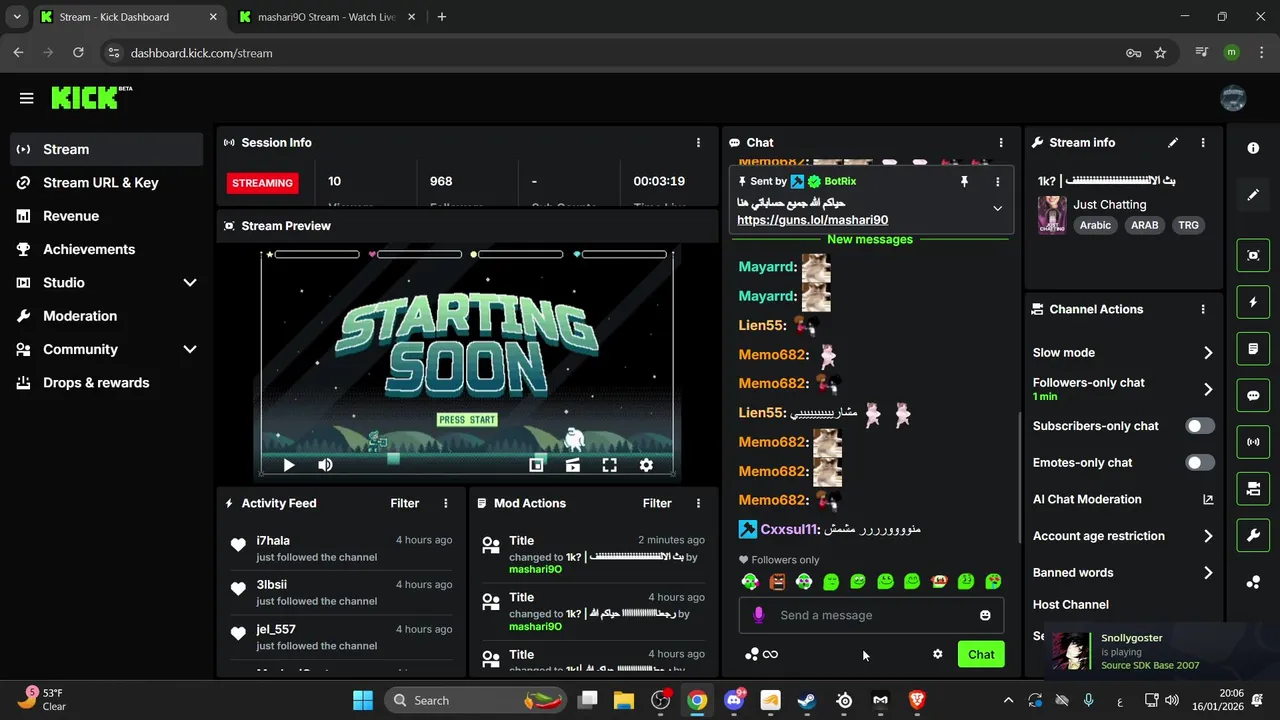This screenshot has height=720, width=1280.
Task: Open Activity Feed Filter dropdown
Action: pyautogui.click(x=405, y=504)
